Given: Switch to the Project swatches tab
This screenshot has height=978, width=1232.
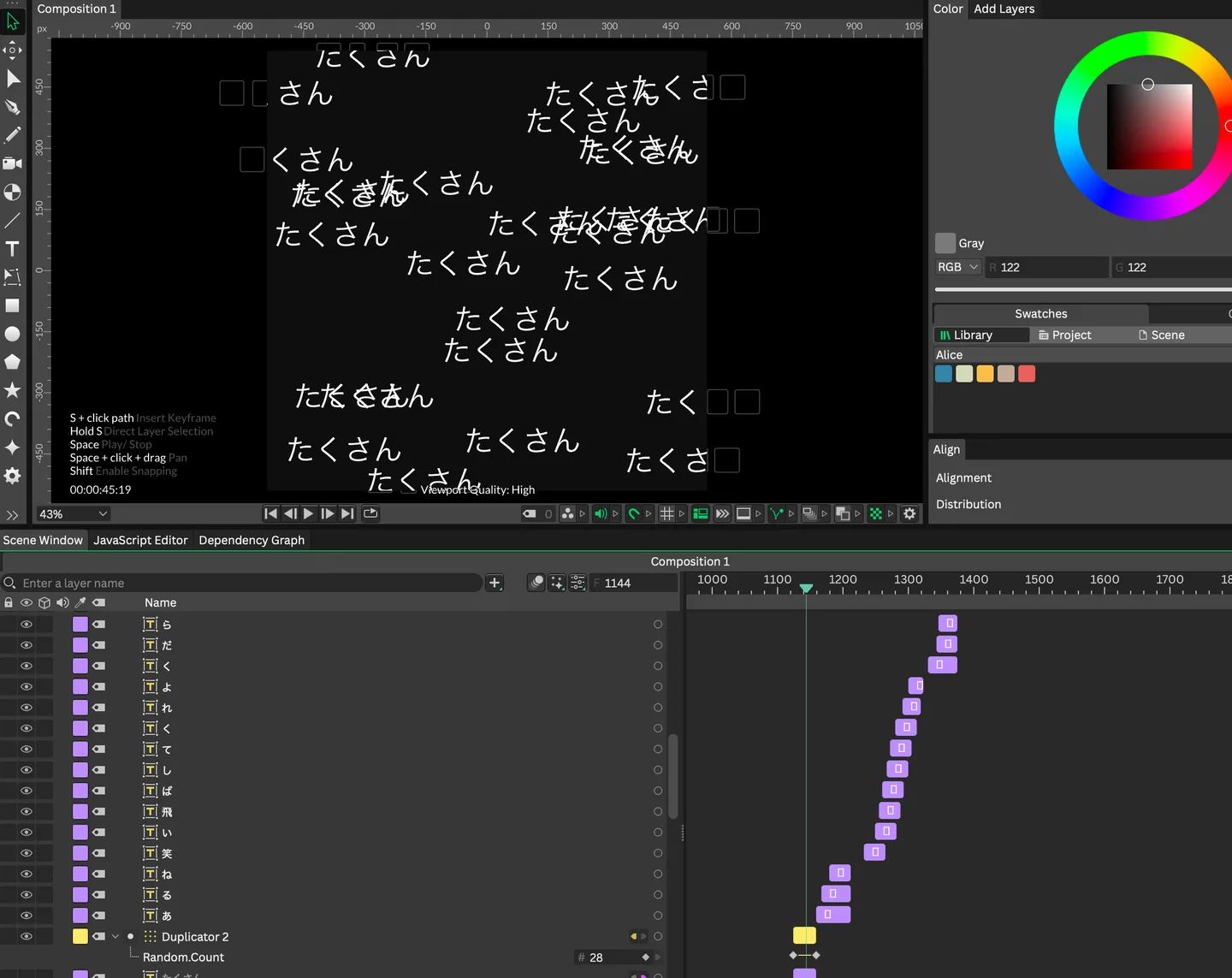Looking at the screenshot, I should click(1065, 335).
